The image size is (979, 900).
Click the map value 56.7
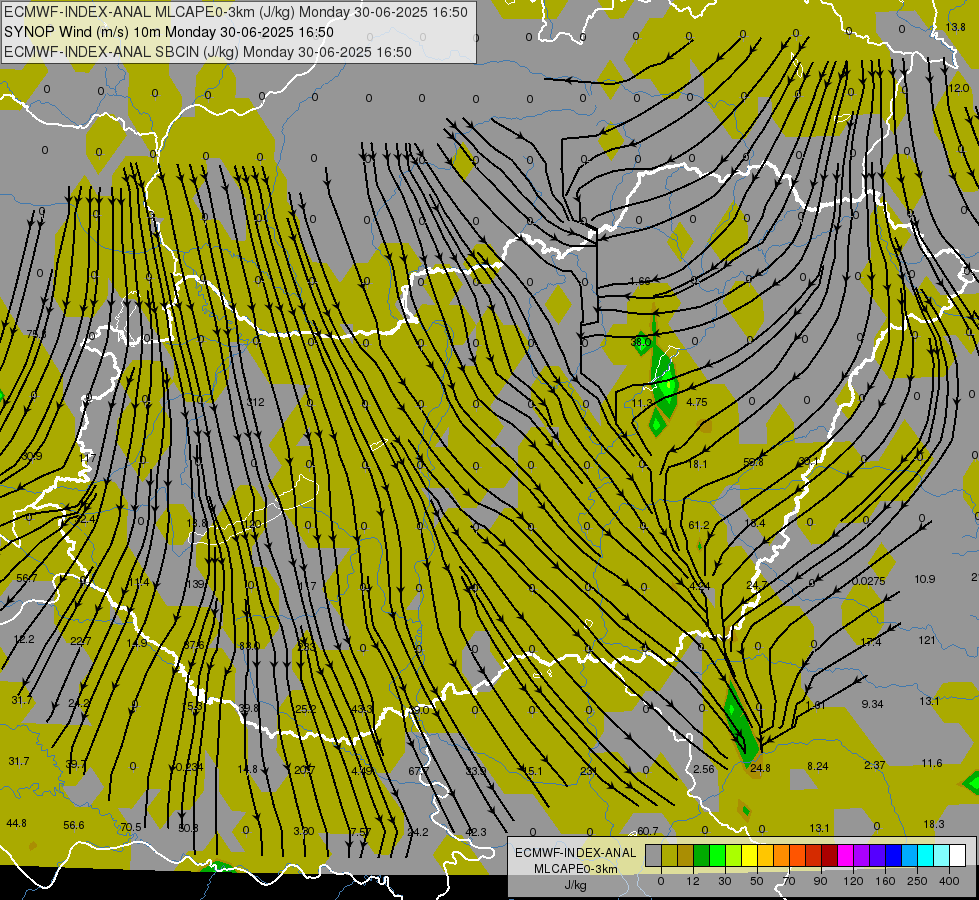tap(27, 578)
